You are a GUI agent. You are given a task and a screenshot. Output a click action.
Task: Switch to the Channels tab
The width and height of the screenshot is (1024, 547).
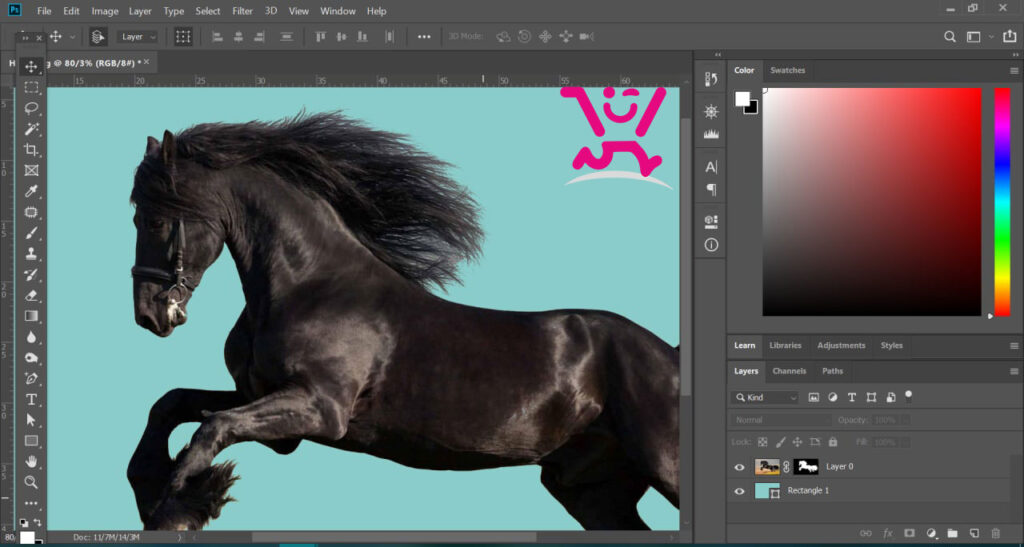coord(789,371)
